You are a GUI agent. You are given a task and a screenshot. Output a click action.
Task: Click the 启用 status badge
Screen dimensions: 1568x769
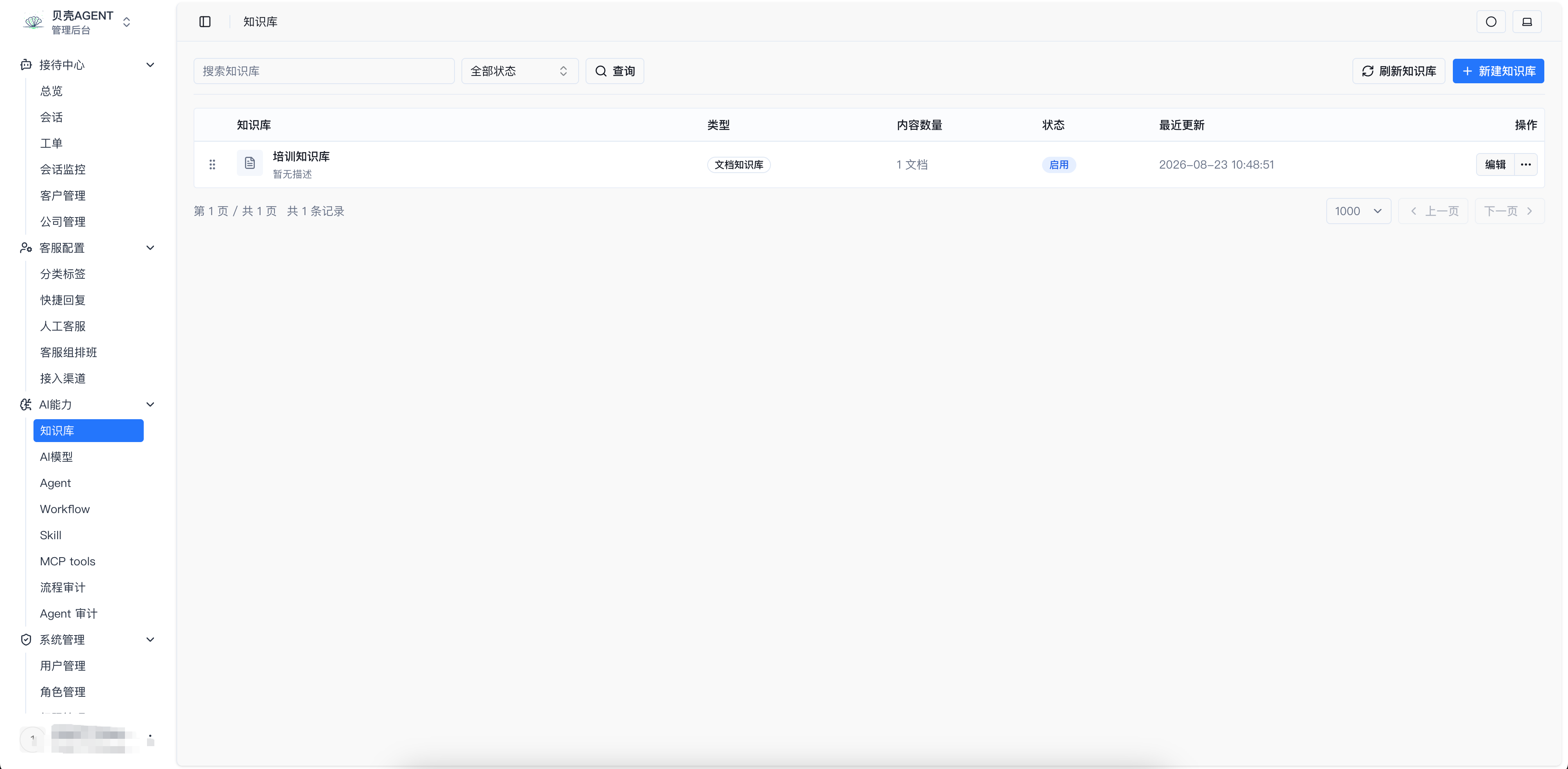click(x=1058, y=165)
